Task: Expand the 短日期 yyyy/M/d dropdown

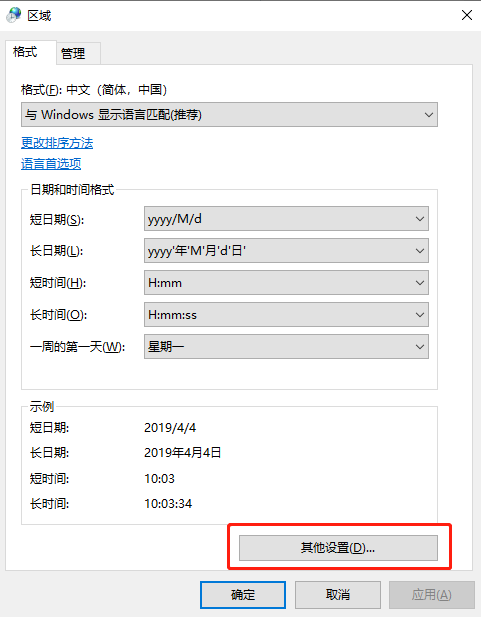Action: click(x=286, y=218)
